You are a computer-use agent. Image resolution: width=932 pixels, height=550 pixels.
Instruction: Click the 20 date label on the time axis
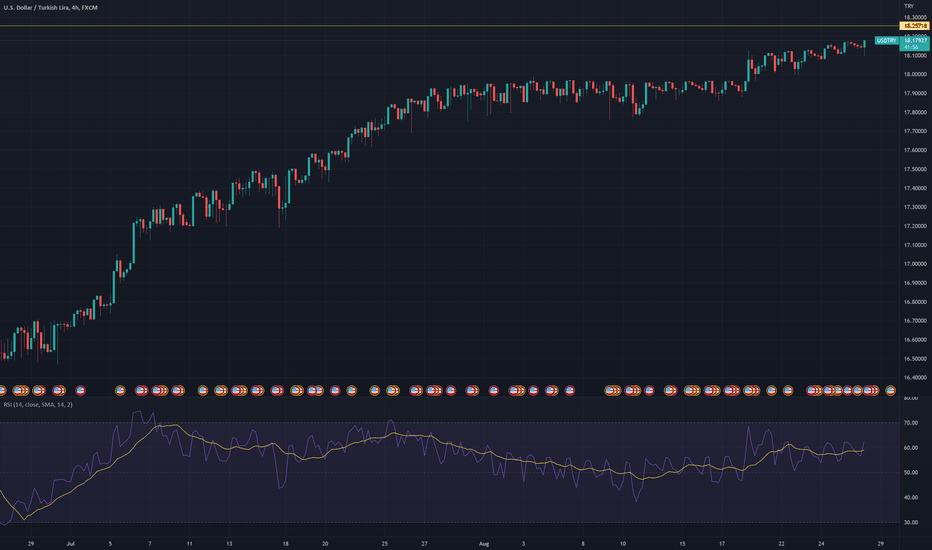325,544
